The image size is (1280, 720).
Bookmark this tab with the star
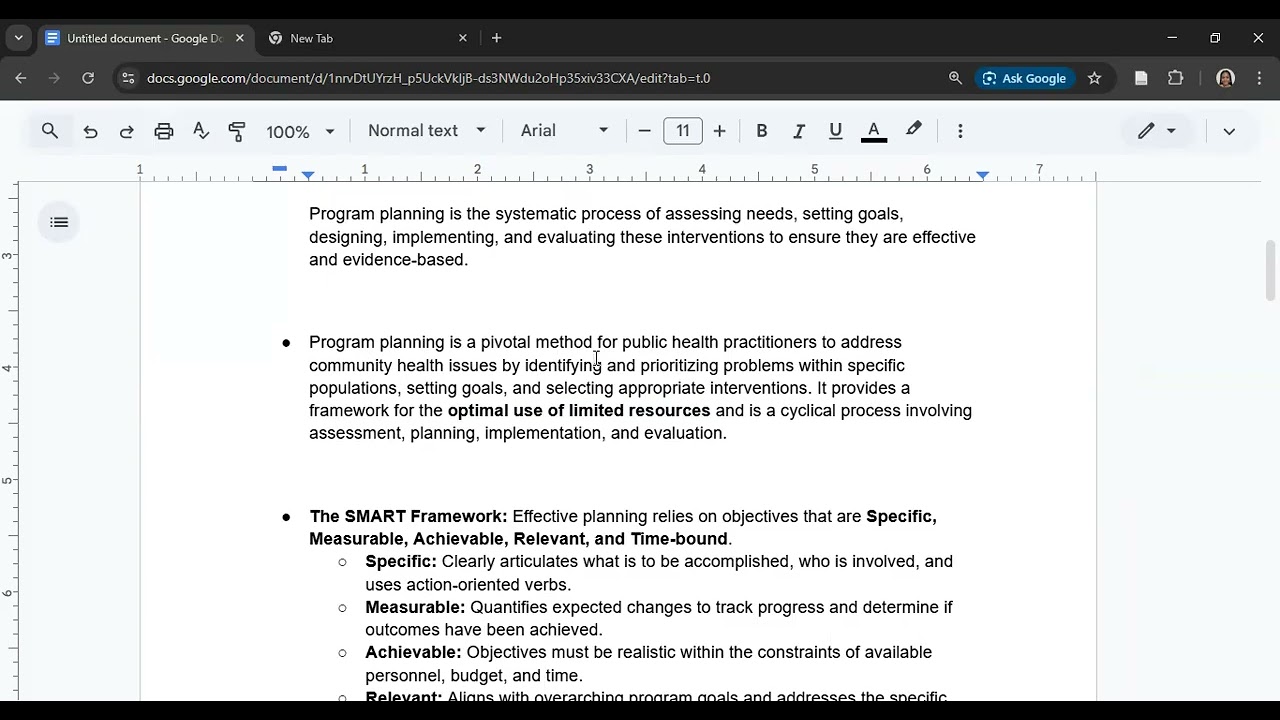1094,78
